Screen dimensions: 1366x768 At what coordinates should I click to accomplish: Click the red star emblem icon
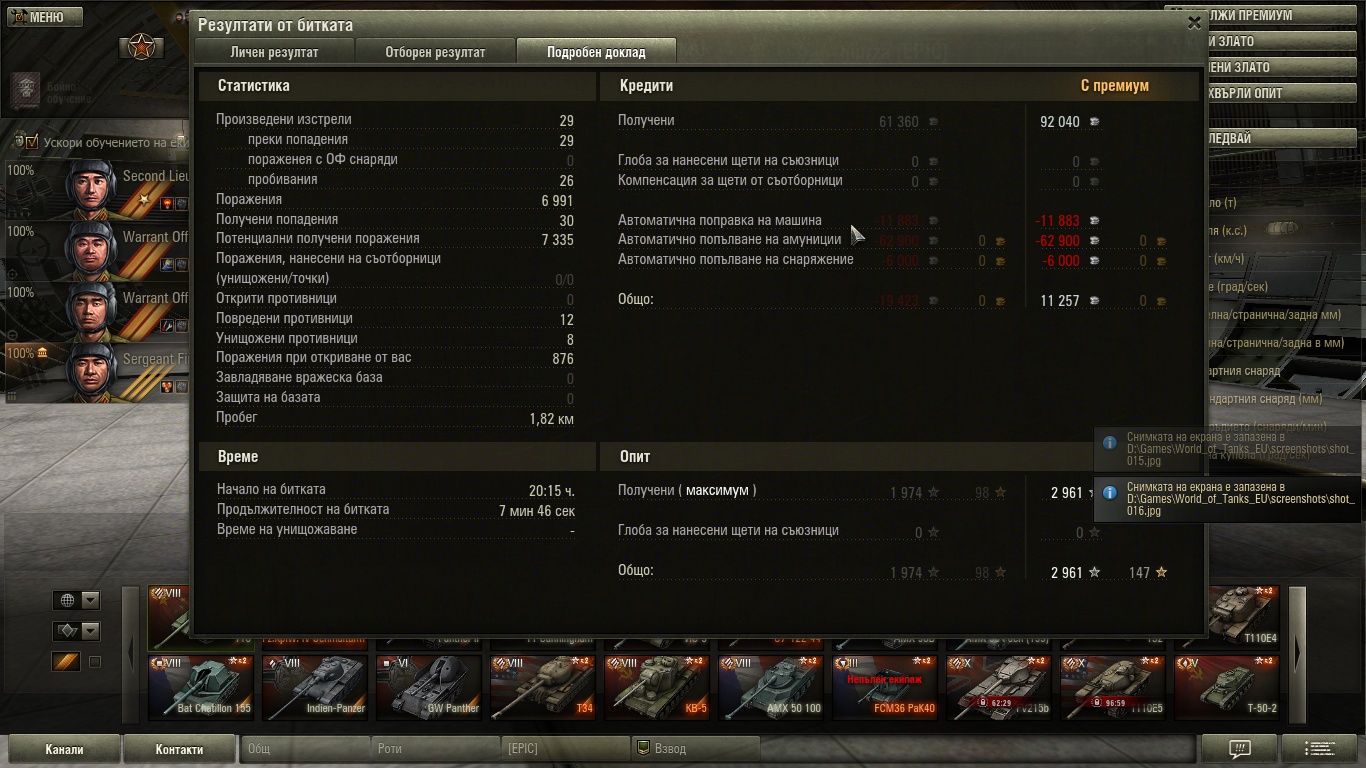(x=141, y=47)
